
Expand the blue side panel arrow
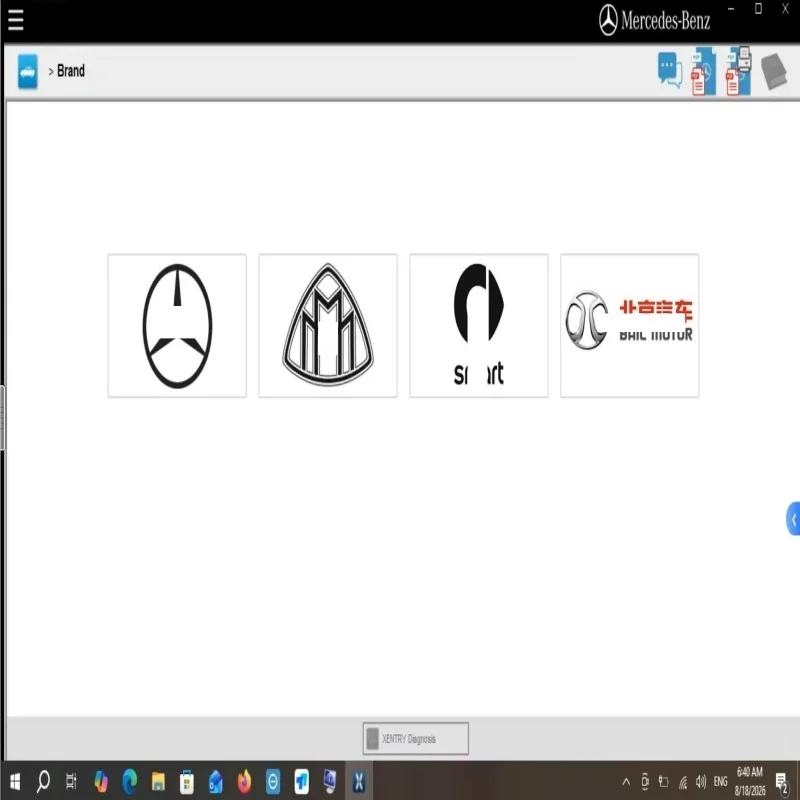[793, 519]
